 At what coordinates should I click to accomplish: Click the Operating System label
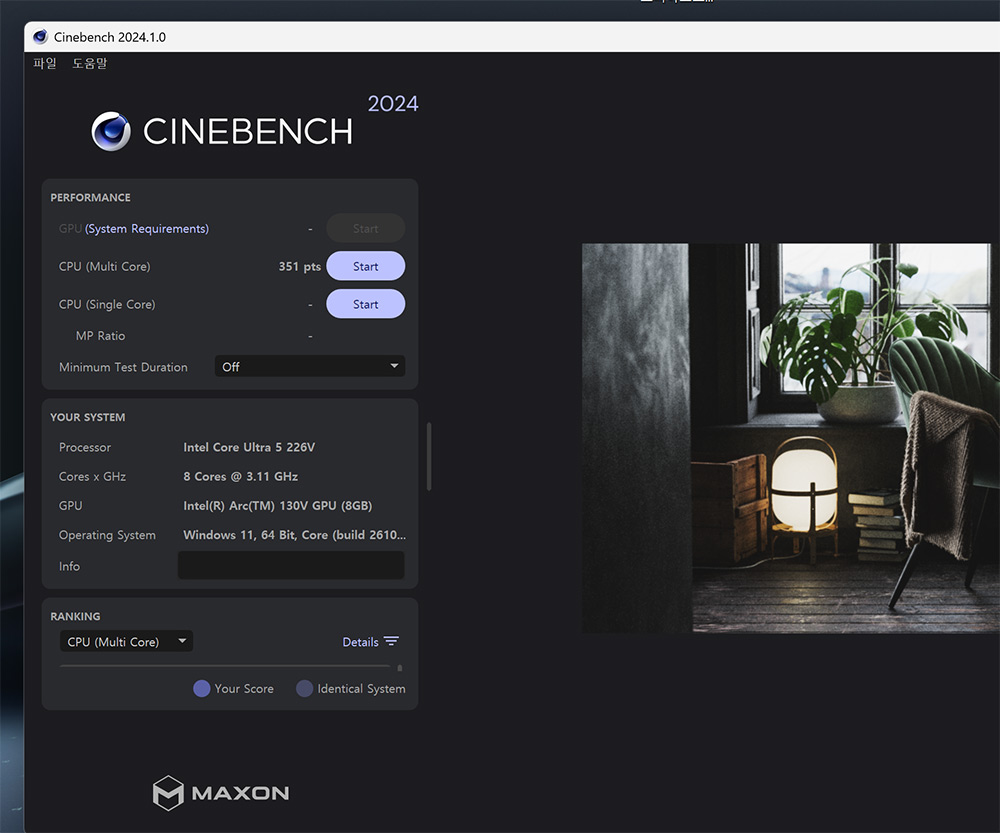(x=107, y=535)
